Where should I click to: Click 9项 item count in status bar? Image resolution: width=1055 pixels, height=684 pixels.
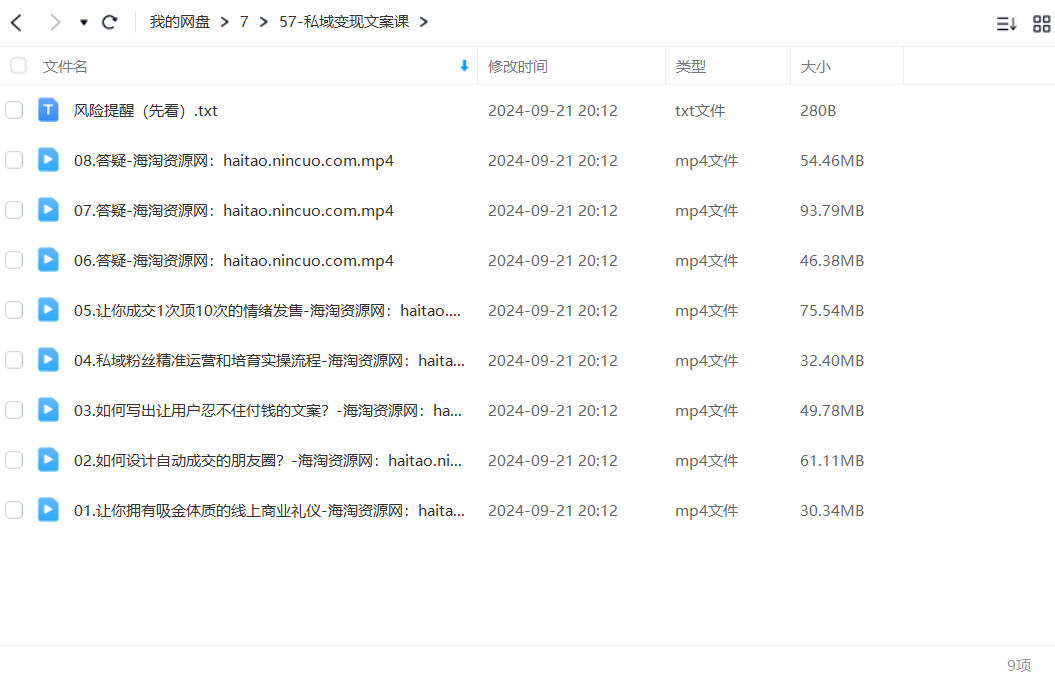[1019, 665]
